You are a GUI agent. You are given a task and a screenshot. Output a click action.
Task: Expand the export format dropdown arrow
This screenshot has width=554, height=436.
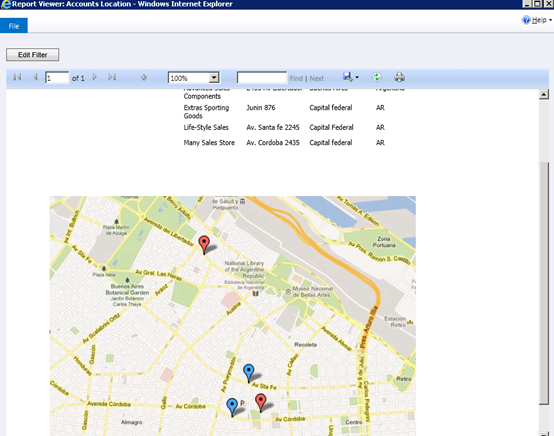point(357,77)
